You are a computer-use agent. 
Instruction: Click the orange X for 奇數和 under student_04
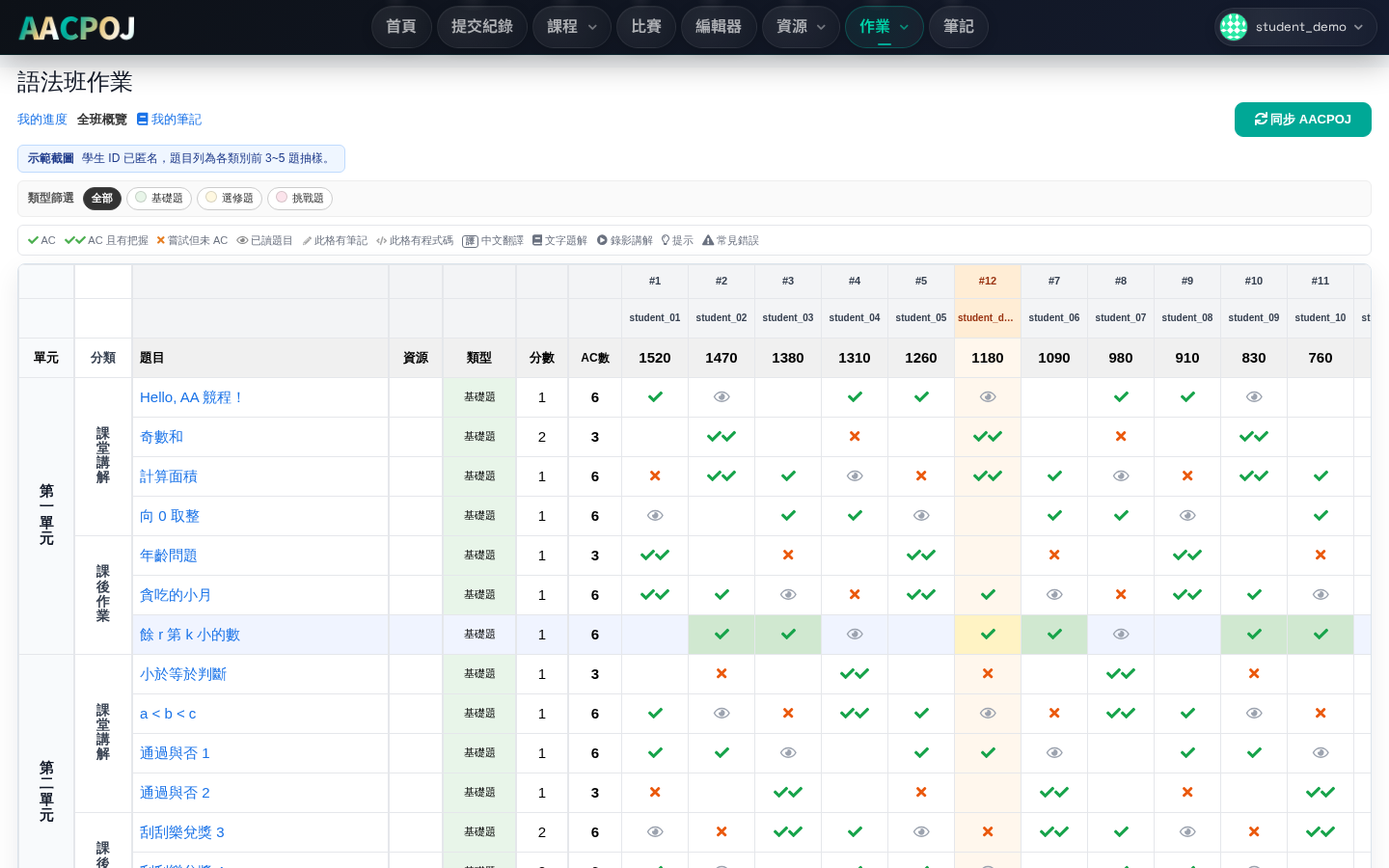pos(855,436)
